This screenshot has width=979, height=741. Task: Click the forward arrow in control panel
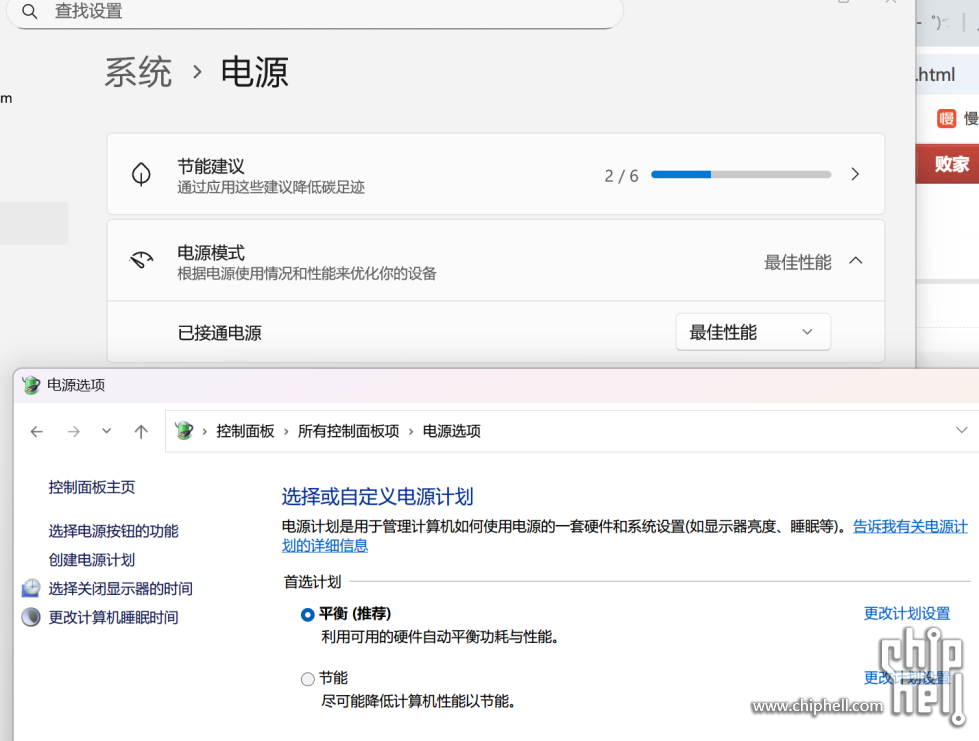point(73,432)
